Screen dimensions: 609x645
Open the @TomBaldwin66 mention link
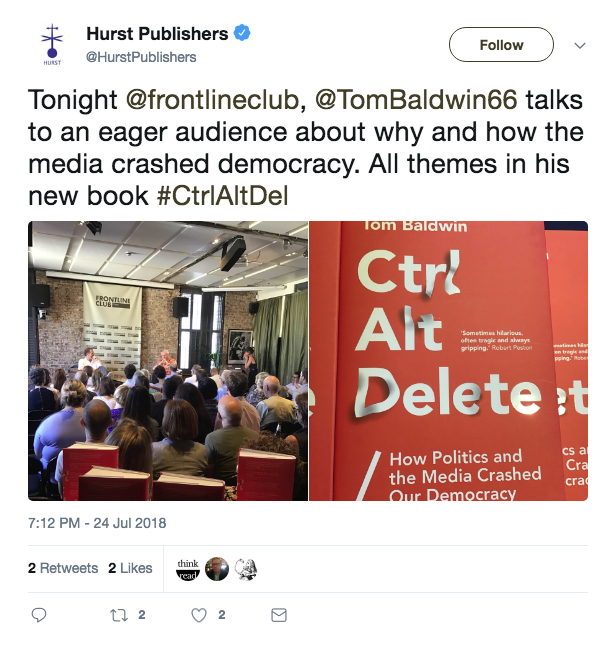pyautogui.click(x=416, y=100)
